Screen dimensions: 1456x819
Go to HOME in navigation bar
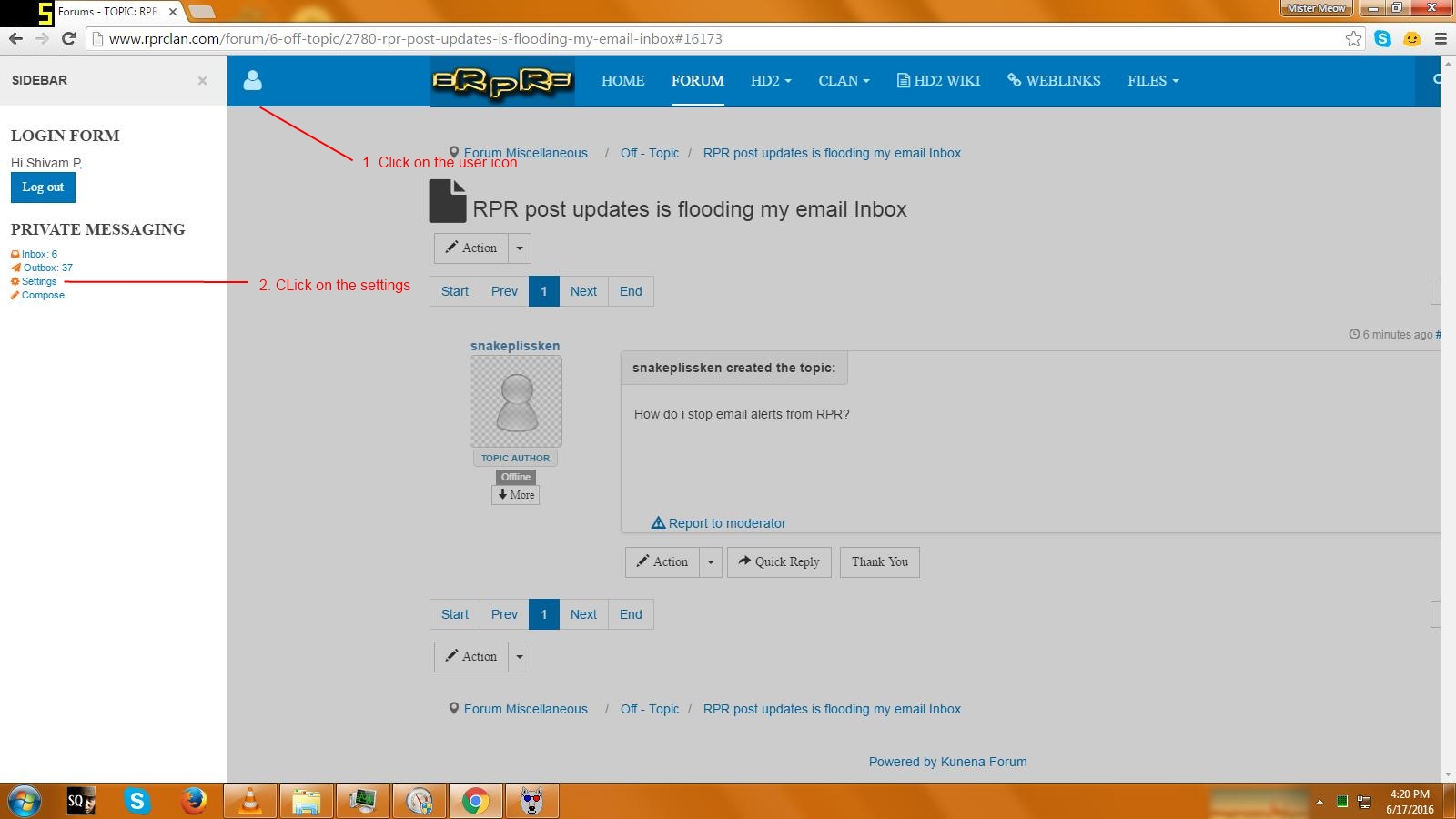point(622,81)
